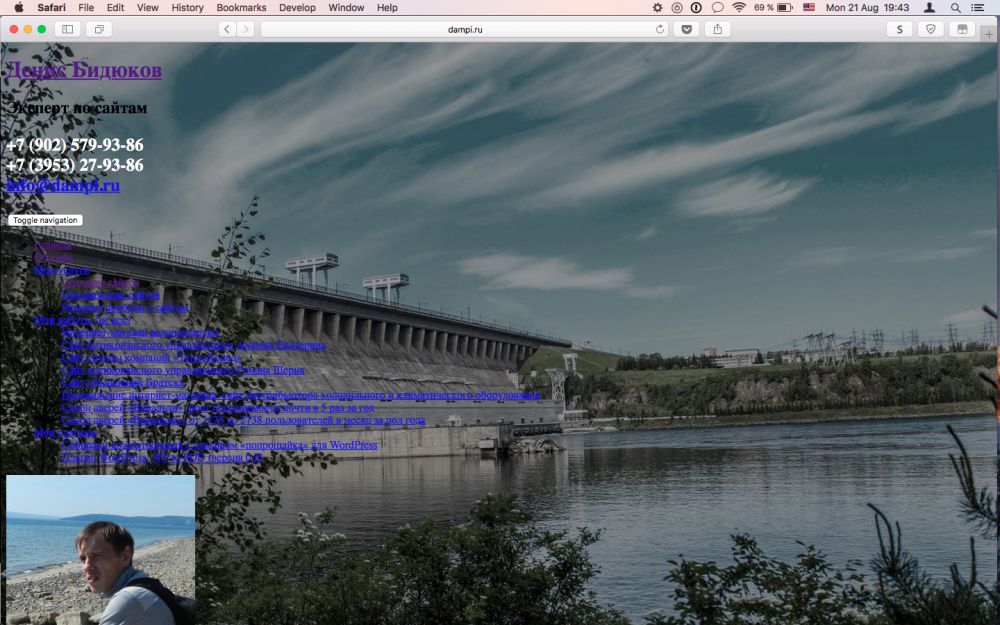Open the tab overview icon
This screenshot has width=1000, height=625.
(99, 29)
